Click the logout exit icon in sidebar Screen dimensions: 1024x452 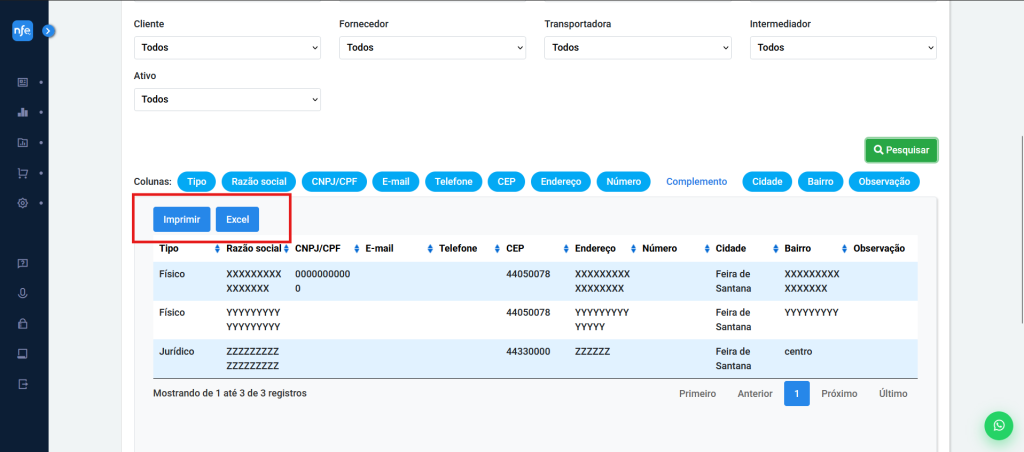pyautogui.click(x=23, y=383)
